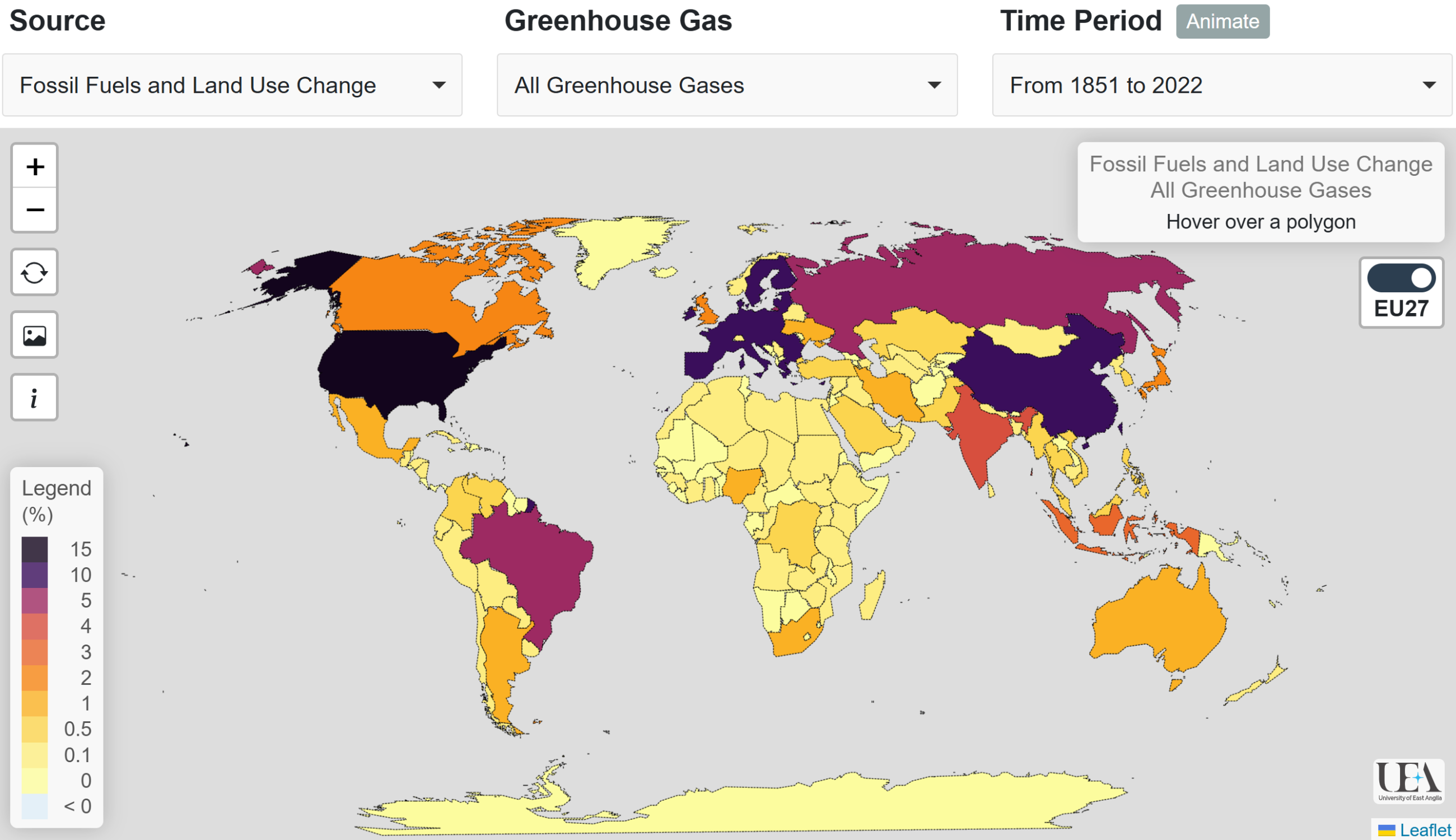Image resolution: width=1456 pixels, height=840 pixels.
Task: Click the zoom in (+) button
Action: point(35,167)
